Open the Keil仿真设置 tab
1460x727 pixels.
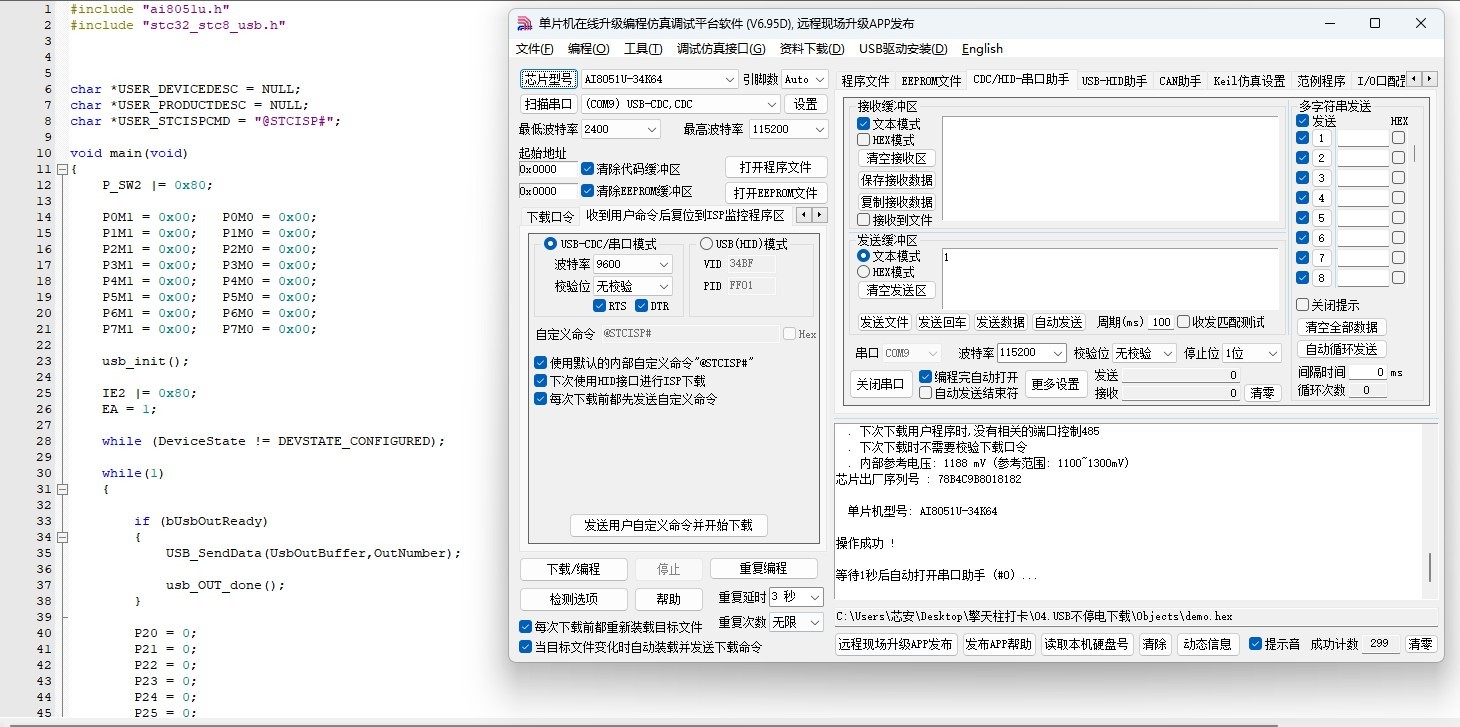click(1249, 81)
